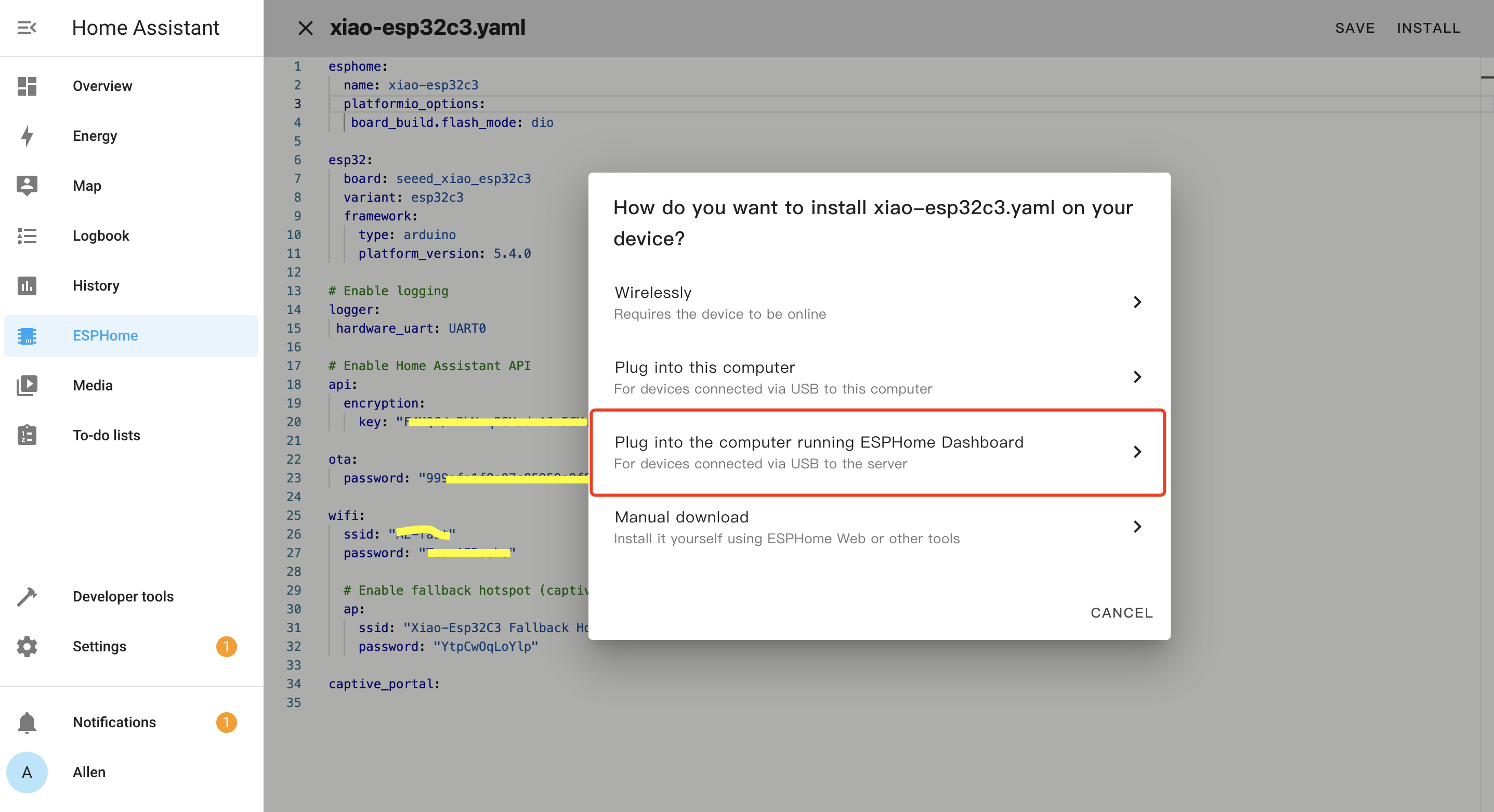This screenshot has width=1494, height=812.
Task: Click the editor vertical scrollbar
Action: tap(1487, 434)
